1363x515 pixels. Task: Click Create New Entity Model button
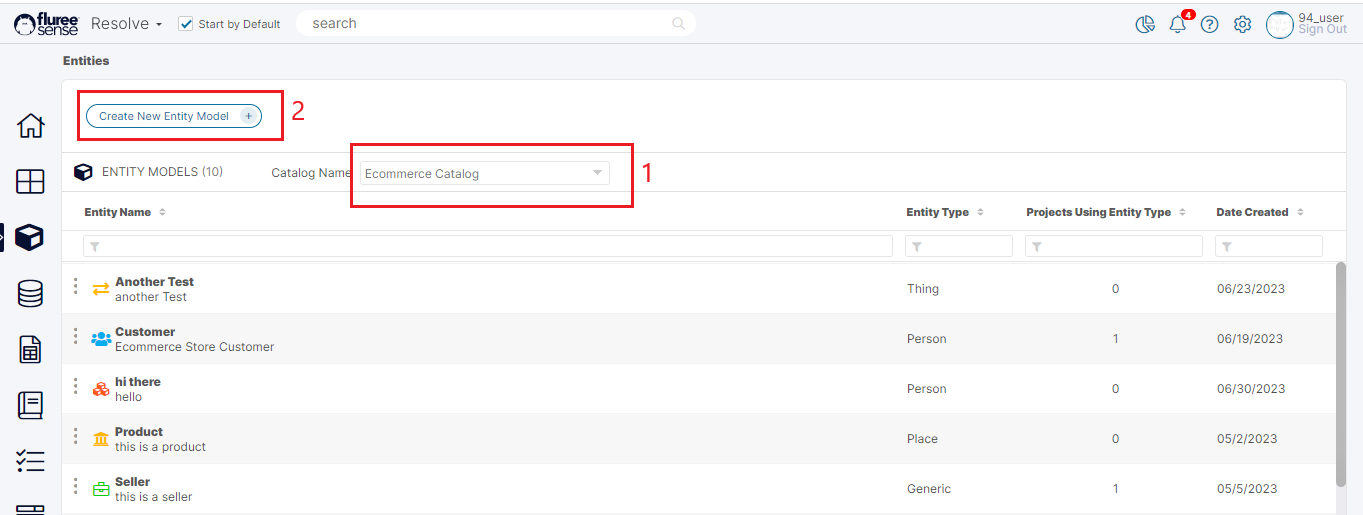point(173,116)
